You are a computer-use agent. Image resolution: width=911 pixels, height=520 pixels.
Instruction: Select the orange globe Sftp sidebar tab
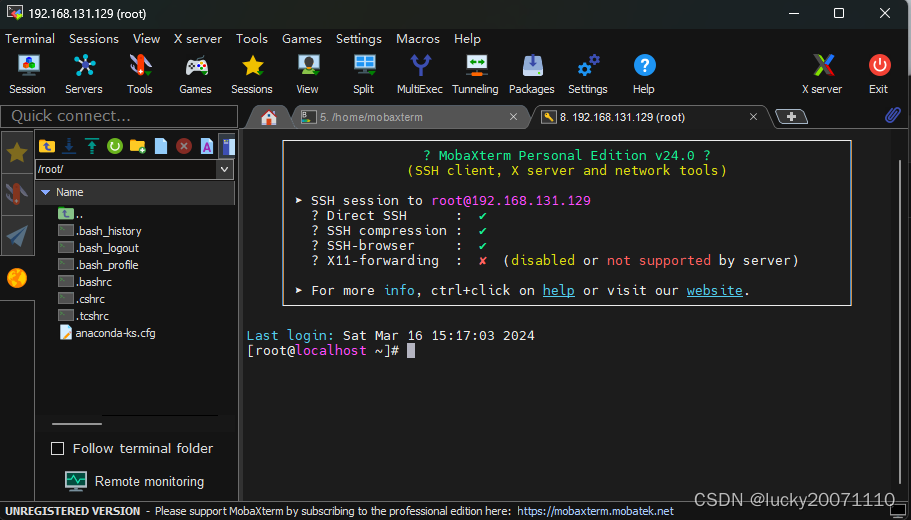coord(17,278)
